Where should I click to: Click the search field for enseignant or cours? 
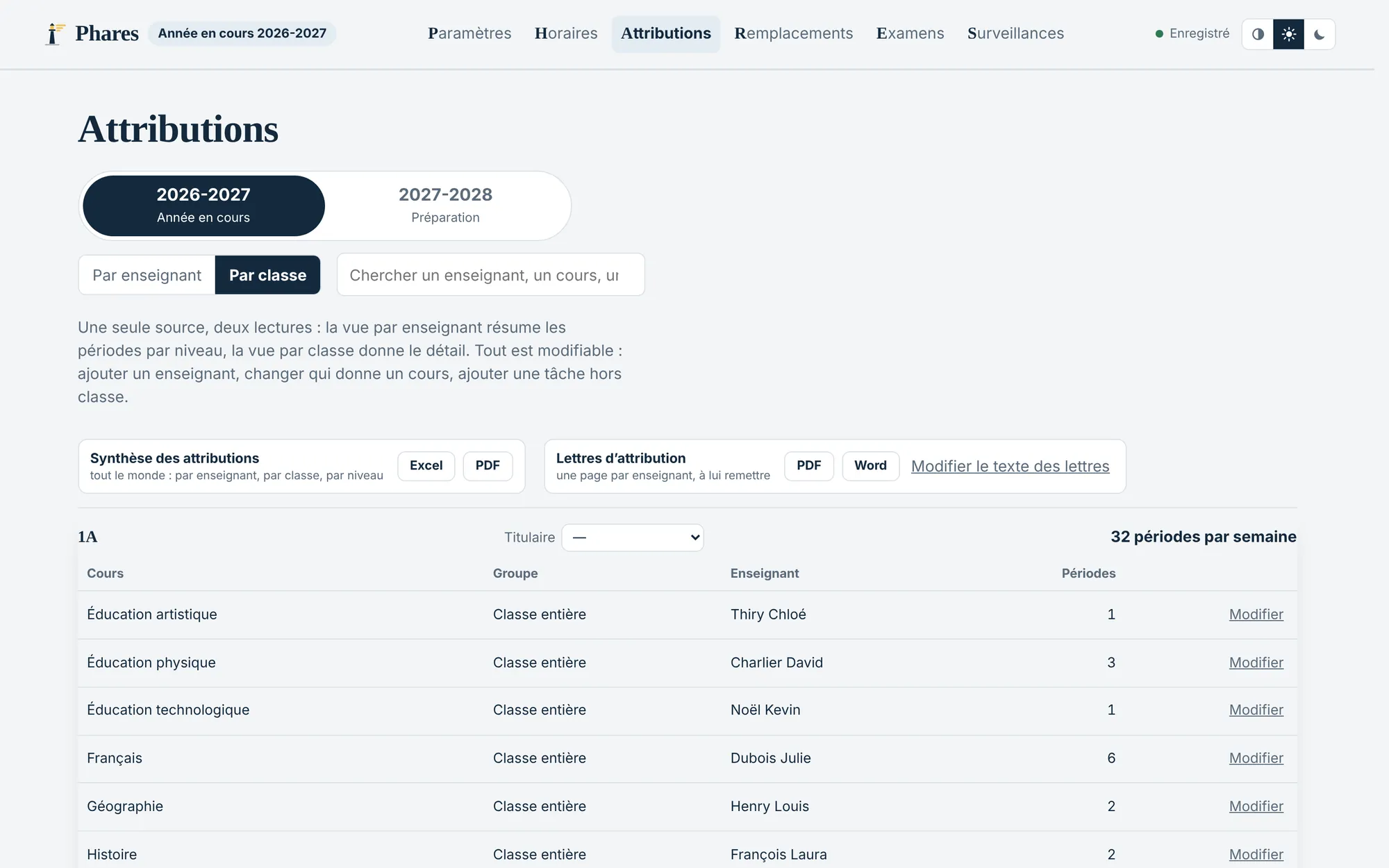(x=490, y=275)
